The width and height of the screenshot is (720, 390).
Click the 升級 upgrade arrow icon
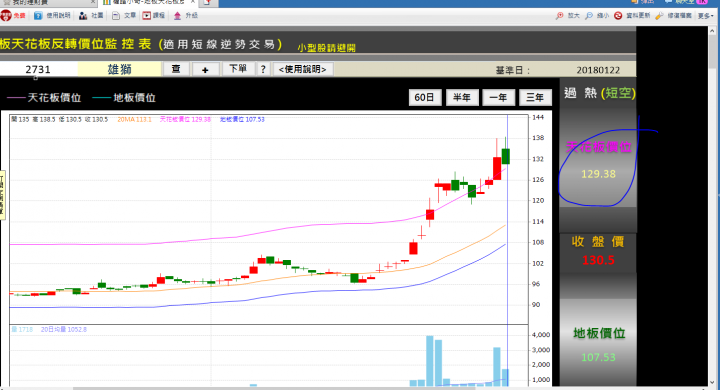tap(178, 16)
